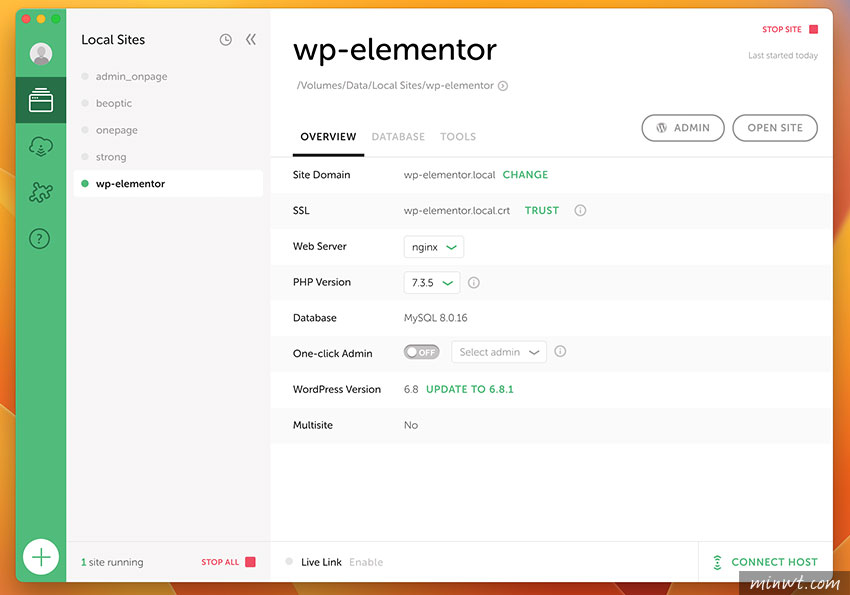Viewport: 850px width, 595px height.
Task: Click the red Stop Site square icon
Action: click(813, 29)
